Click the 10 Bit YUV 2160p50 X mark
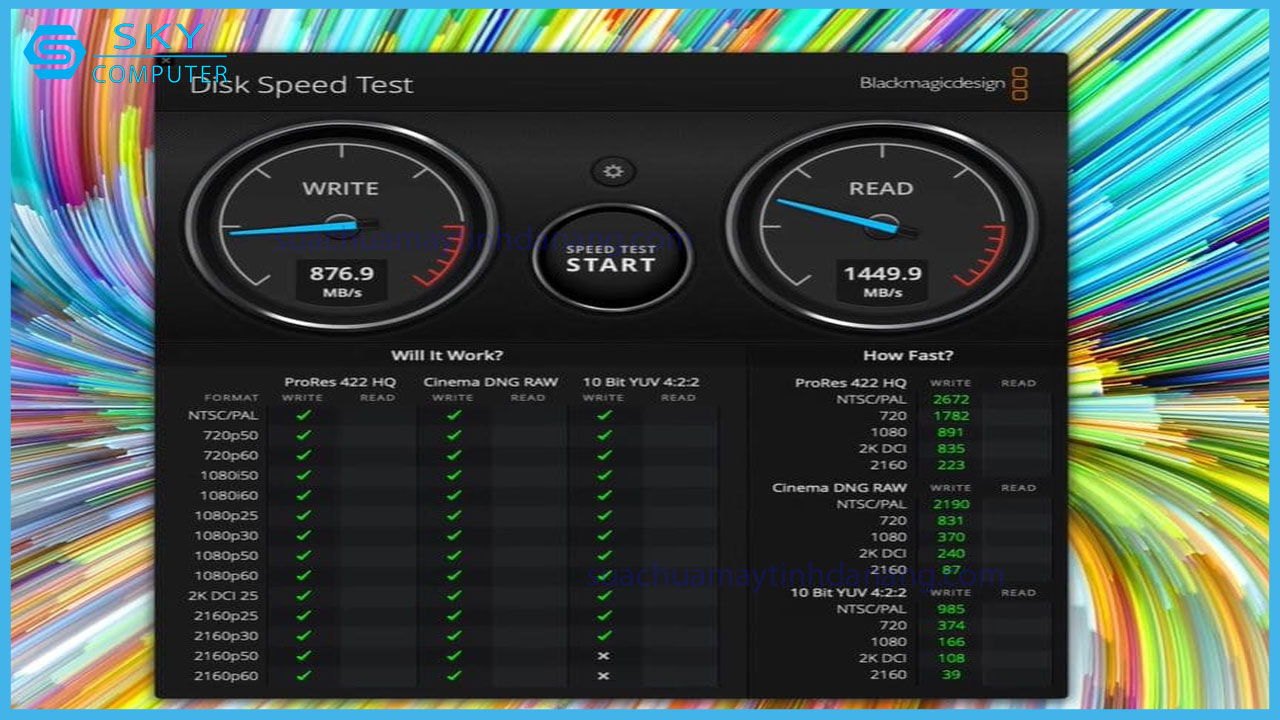 point(604,656)
